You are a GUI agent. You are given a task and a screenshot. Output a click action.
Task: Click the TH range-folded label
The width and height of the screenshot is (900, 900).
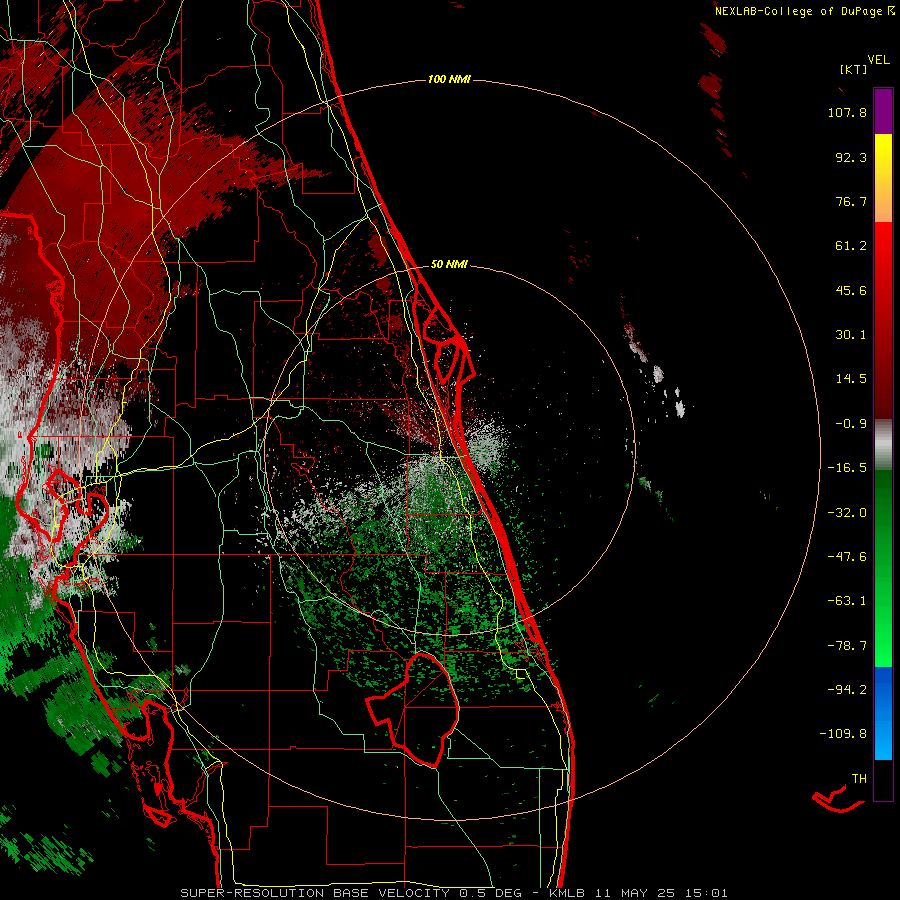pyautogui.click(x=859, y=779)
